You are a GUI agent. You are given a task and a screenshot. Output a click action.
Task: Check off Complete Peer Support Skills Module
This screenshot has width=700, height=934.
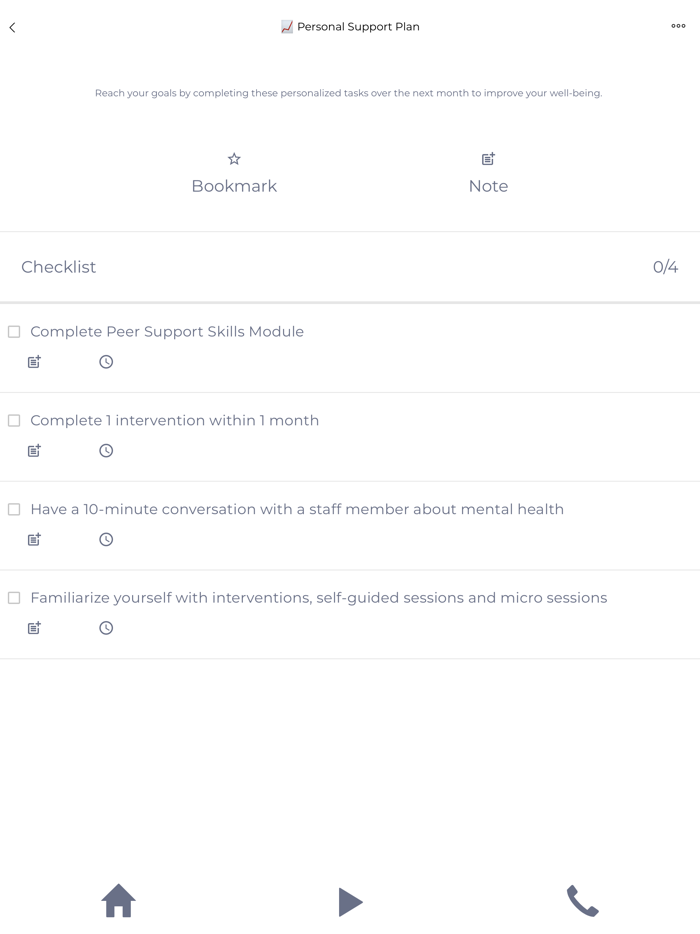point(14,331)
